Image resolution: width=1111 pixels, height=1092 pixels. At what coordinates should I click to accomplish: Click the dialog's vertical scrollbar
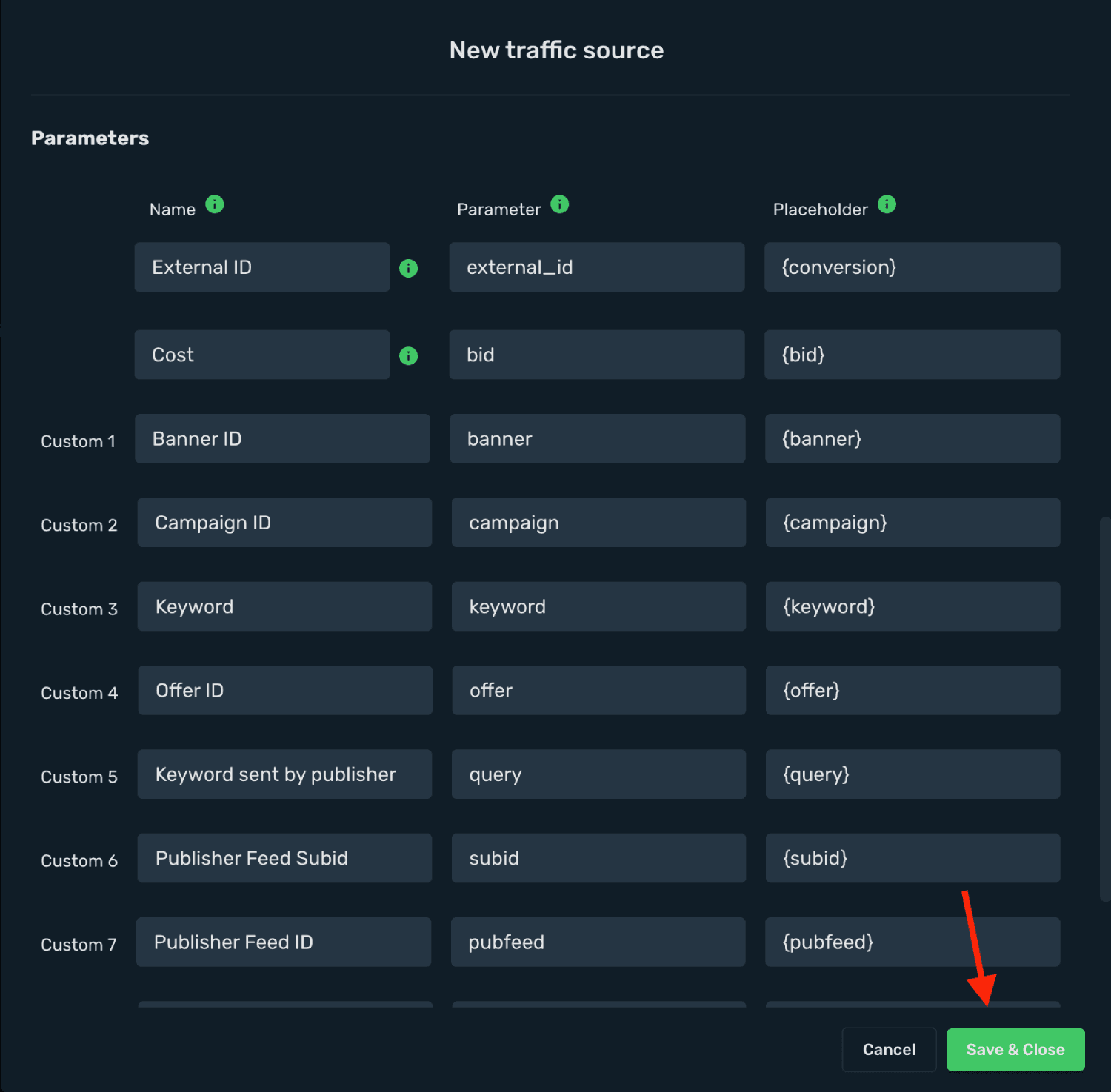(x=1105, y=709)
